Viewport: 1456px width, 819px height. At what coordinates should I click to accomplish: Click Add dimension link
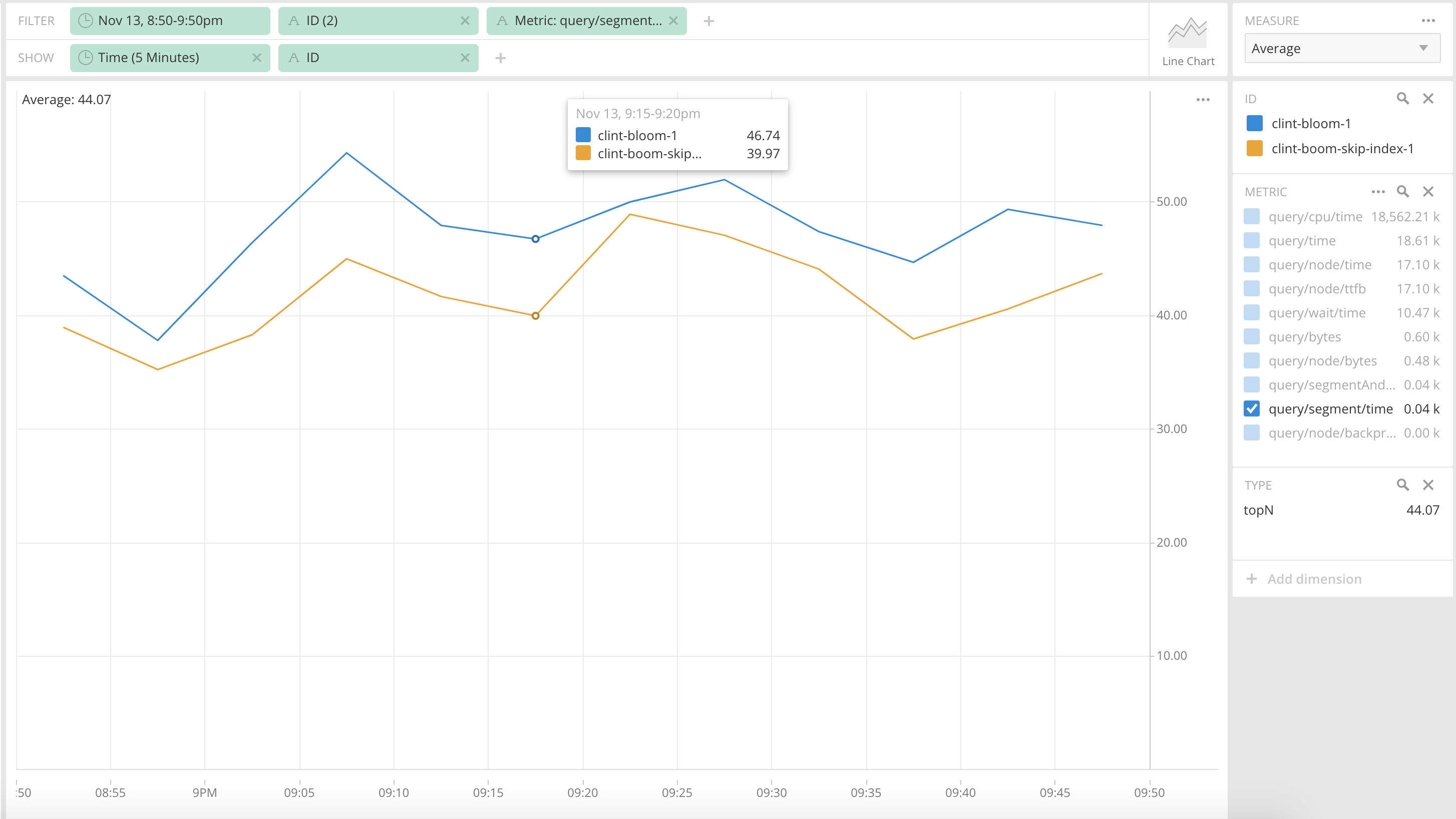click(x=1314, y=579)
